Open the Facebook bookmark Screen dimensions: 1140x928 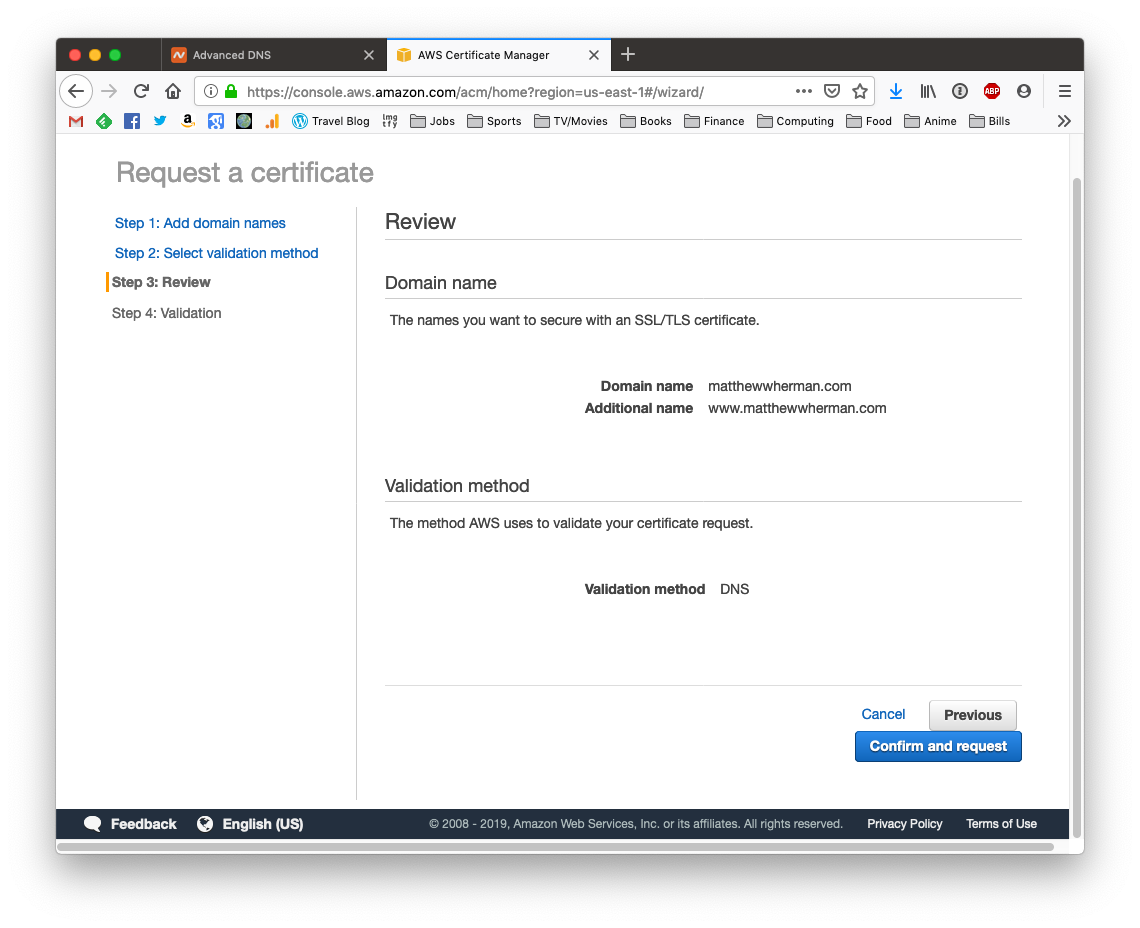point(132,121)
